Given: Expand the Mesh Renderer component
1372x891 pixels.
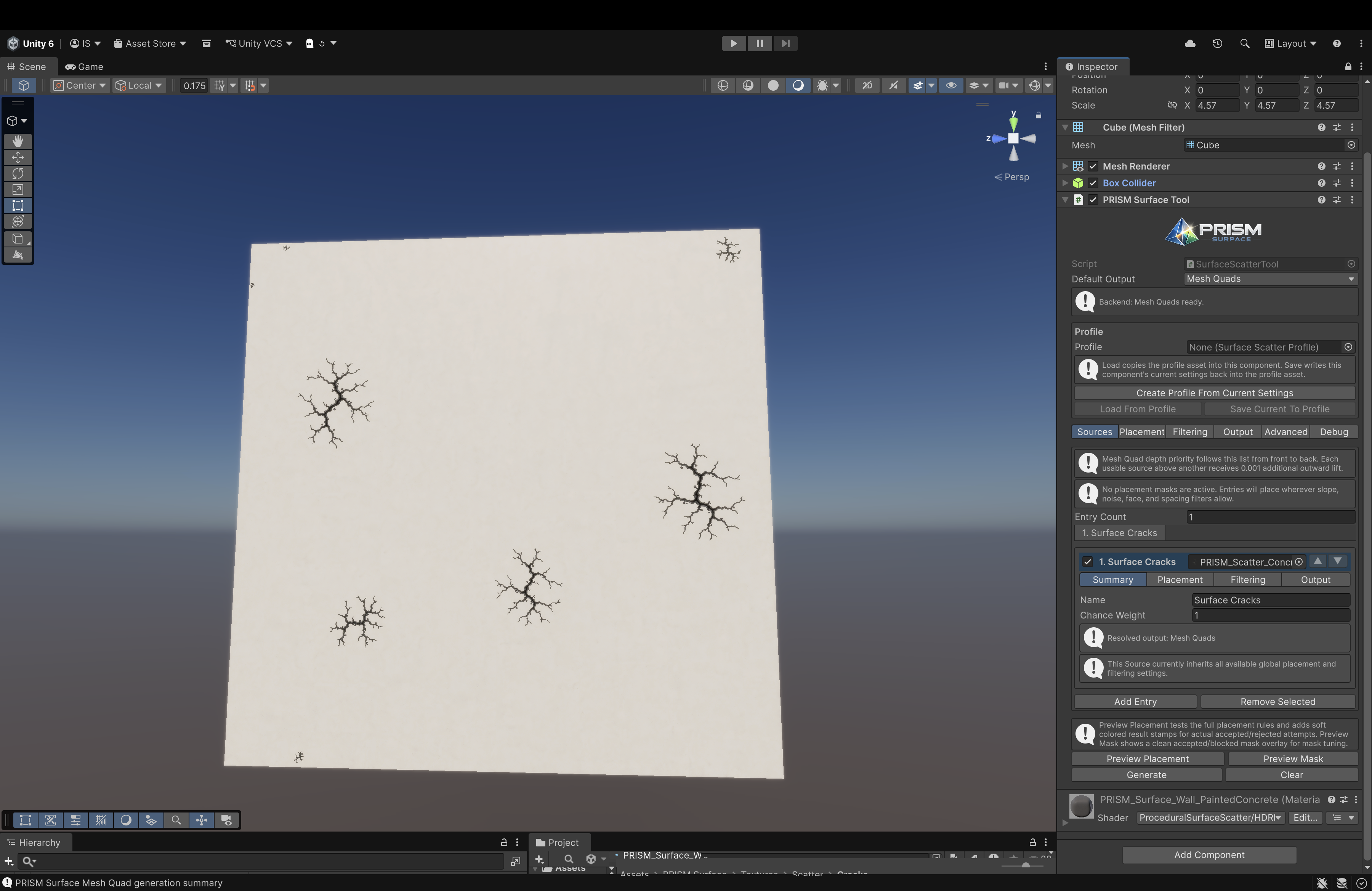Looking at the screenshot, I should pyautogui.click(x=1065, y=166).
